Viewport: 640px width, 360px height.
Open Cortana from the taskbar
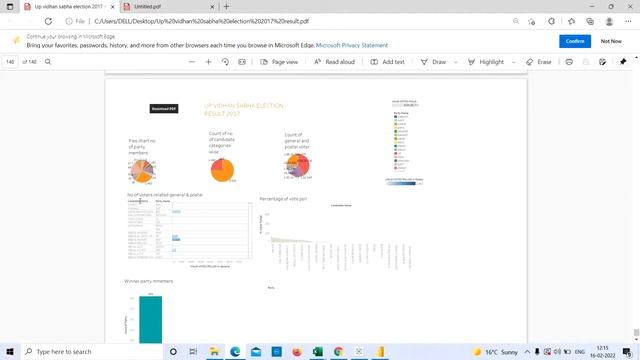173,351
